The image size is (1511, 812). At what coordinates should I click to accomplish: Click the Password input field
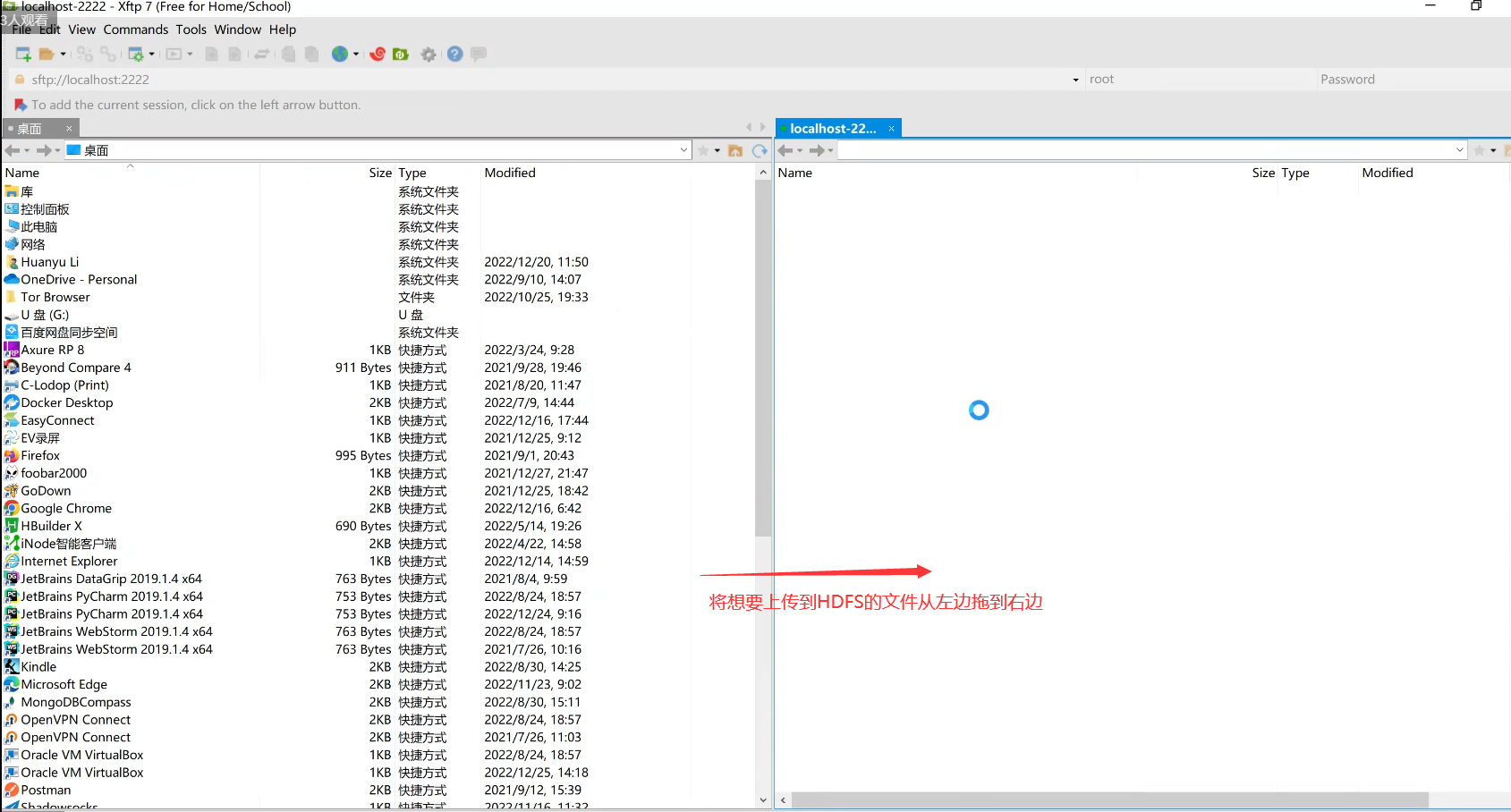click(x=1414, y=80)
